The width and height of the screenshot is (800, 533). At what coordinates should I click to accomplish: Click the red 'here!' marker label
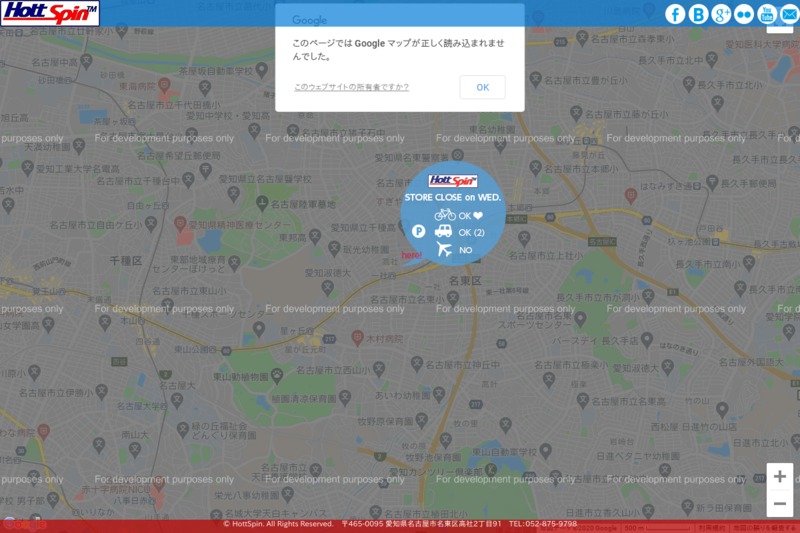click(x=411, y=255)
